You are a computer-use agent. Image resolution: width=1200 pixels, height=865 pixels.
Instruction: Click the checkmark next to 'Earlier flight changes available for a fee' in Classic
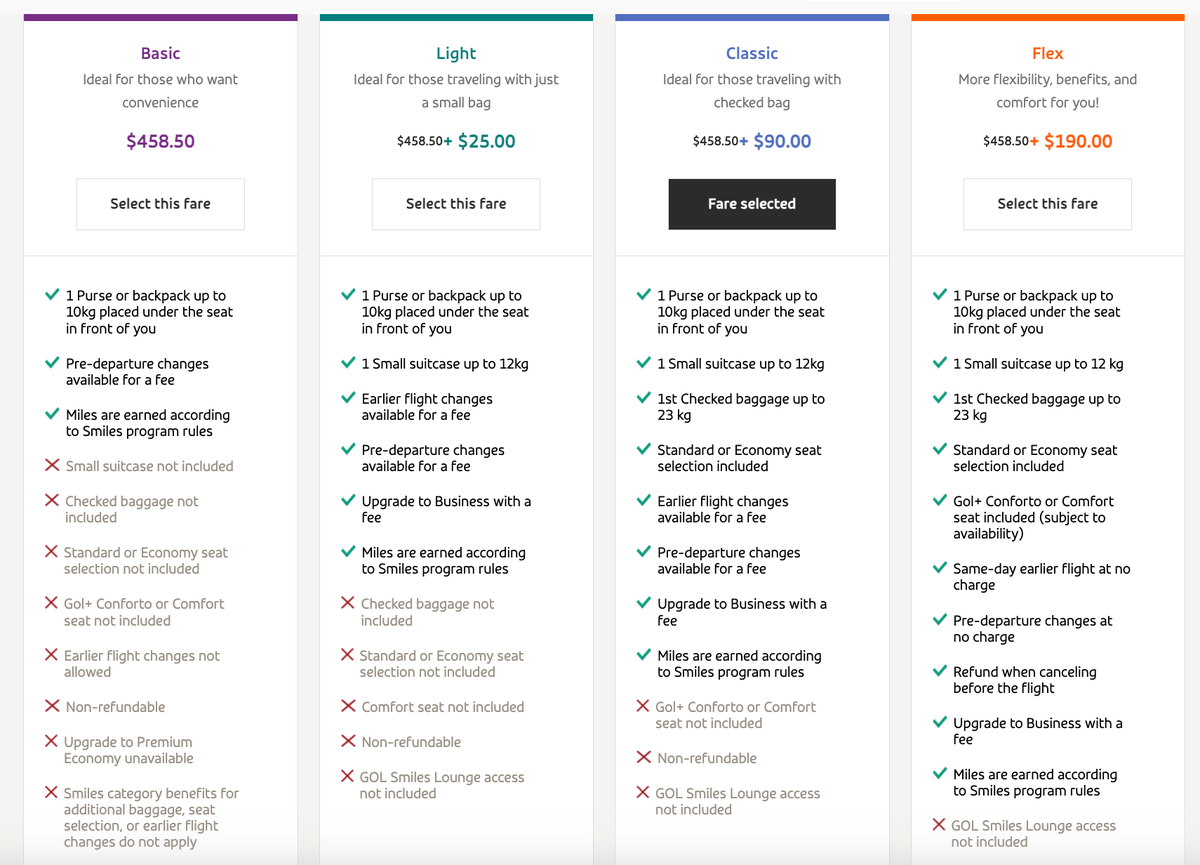tap(643, 502)
